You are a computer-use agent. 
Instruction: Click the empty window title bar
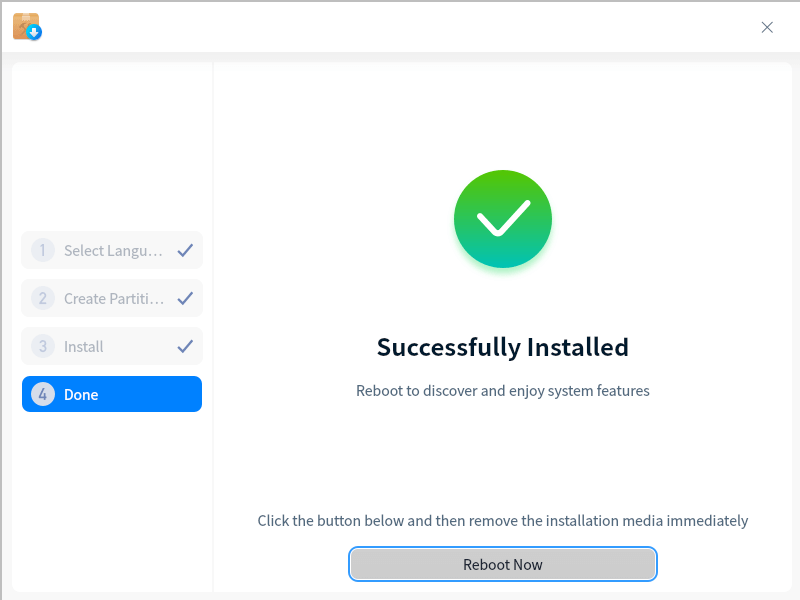pos(400,27)
